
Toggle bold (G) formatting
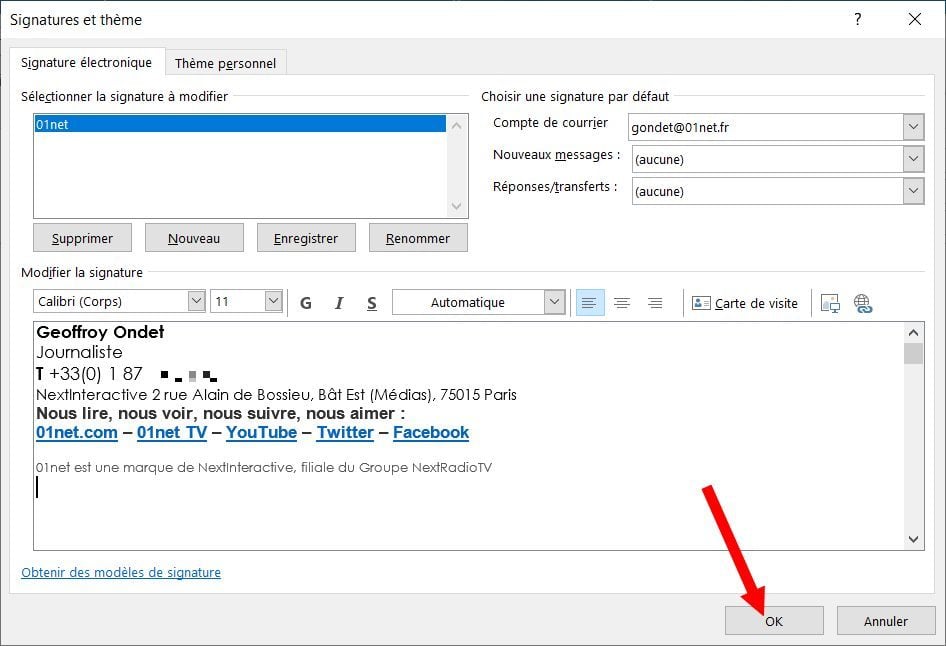click(306, 303)
